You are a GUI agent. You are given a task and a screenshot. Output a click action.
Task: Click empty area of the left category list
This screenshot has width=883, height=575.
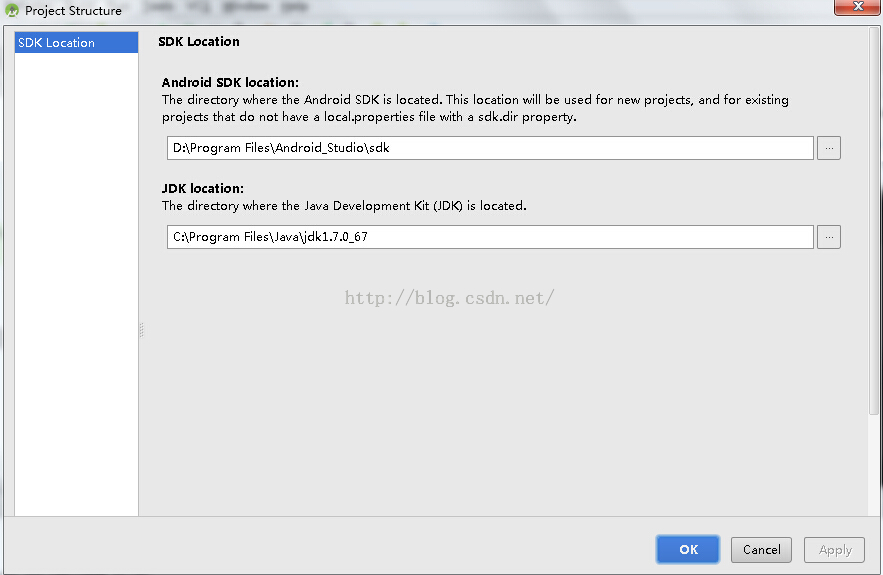click(76, 282)
